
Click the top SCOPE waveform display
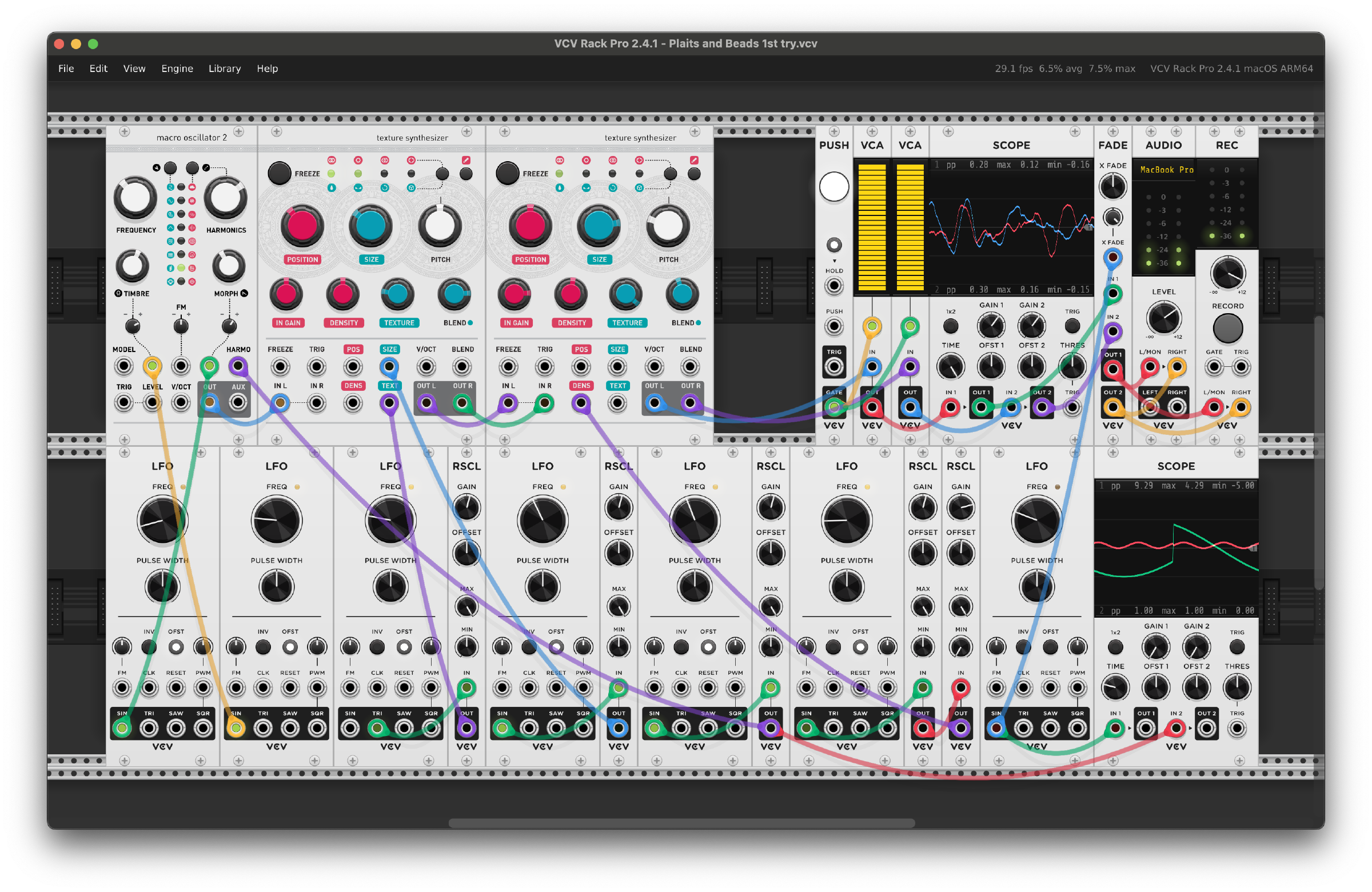click(x=1011, y=227)
